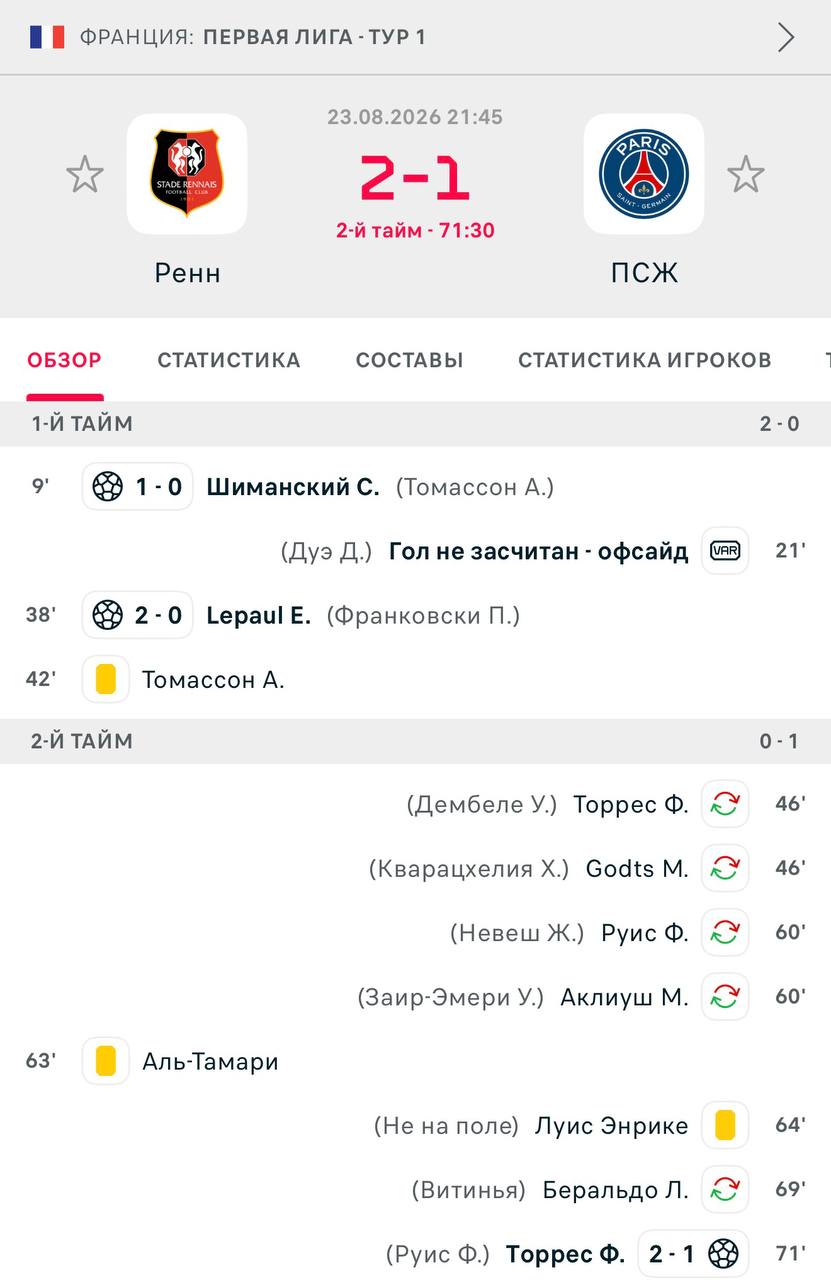Click the 2 - 1 goal ball icon
Viewport: 831px width, 1280px height.
[723, 1254]
